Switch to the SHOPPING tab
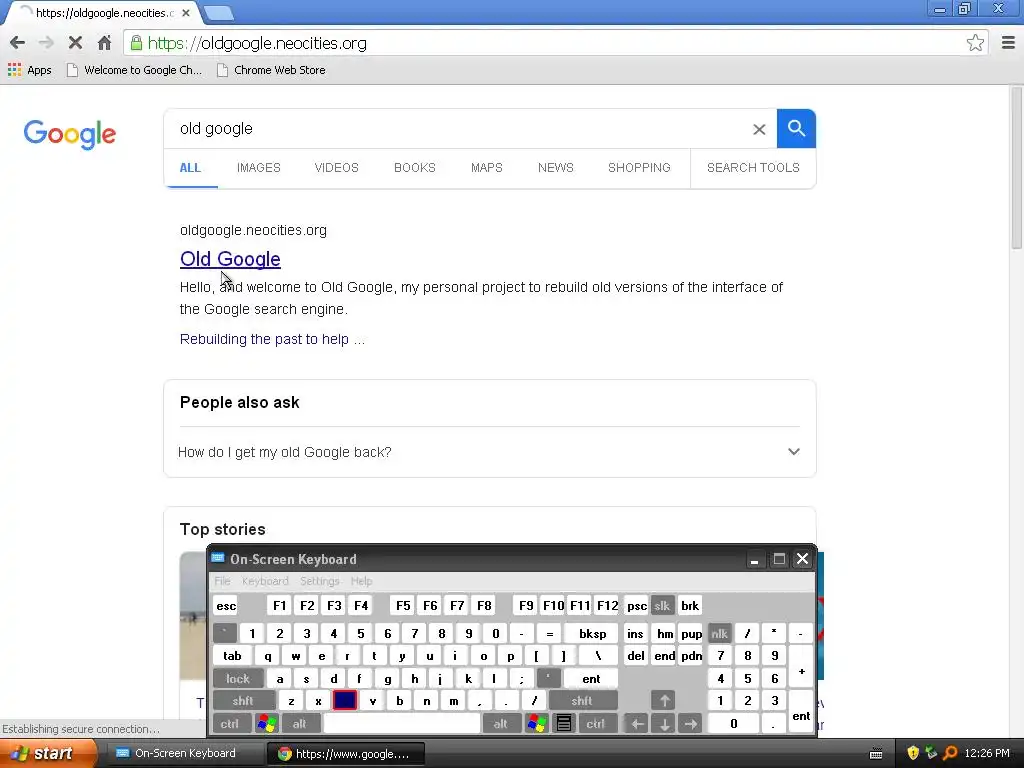 coord(639,168)
